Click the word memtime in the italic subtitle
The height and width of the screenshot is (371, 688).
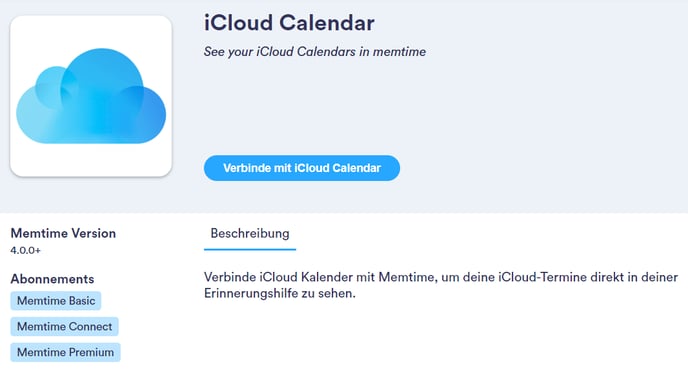(399, 52)
